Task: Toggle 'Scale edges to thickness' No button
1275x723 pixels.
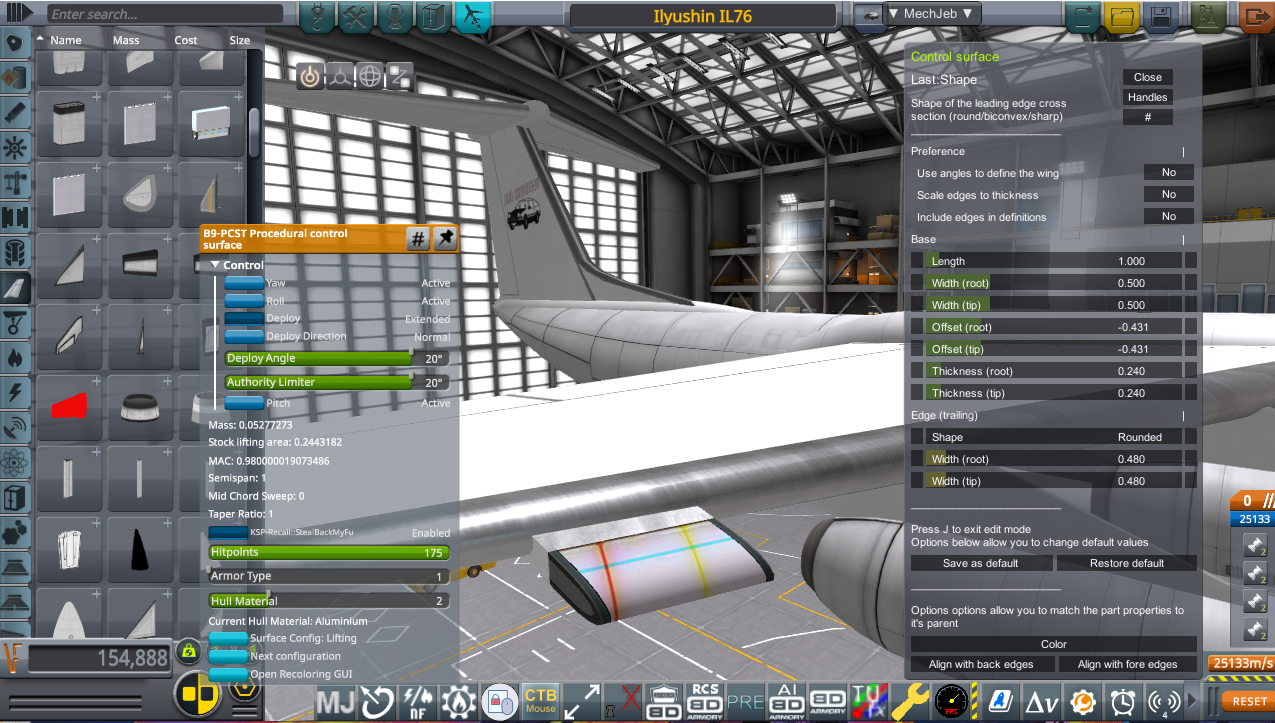Action: [x=1168, y=195]
